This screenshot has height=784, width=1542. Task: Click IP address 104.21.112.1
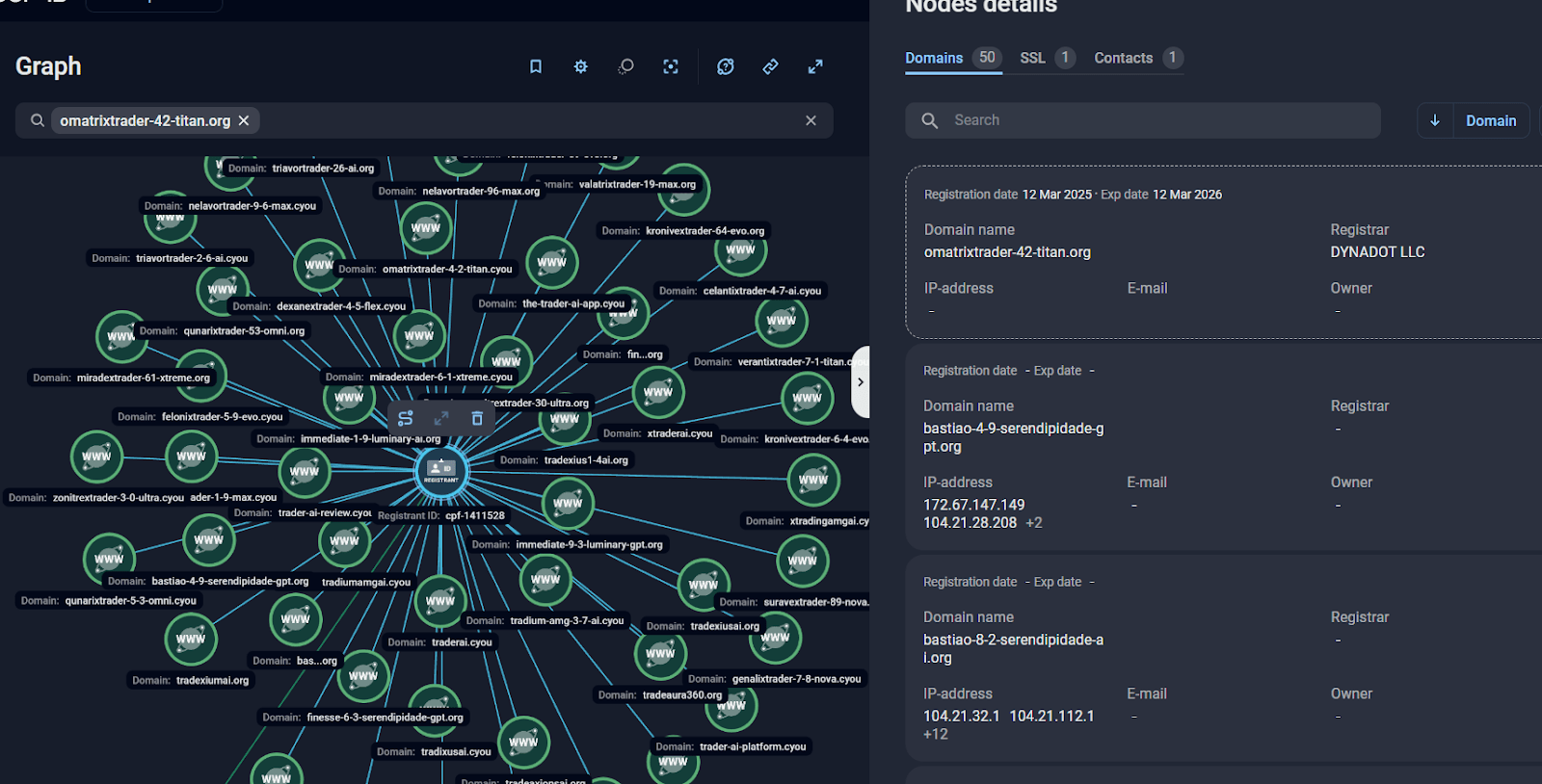(x=1051, y=716)
